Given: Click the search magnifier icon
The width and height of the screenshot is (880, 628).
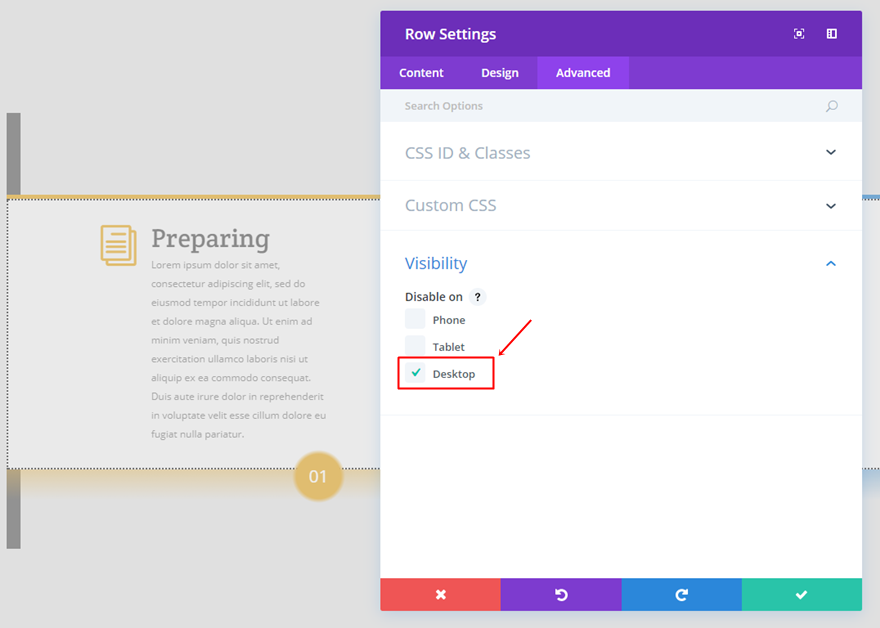Looking at the screenshot, I should tap(832, 106).
